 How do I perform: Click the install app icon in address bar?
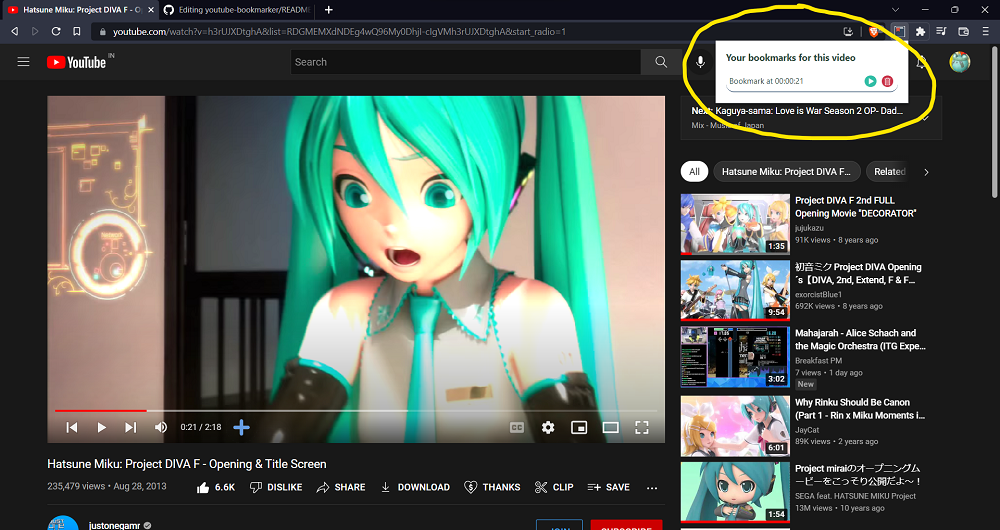(x=848, y=31)
